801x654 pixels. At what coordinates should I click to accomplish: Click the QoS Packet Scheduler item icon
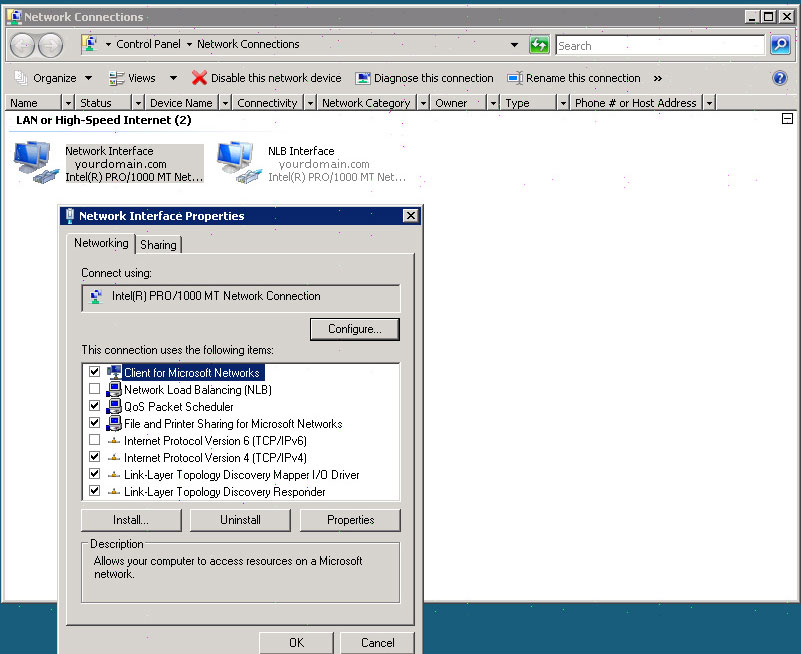click(x=114, y=406)
